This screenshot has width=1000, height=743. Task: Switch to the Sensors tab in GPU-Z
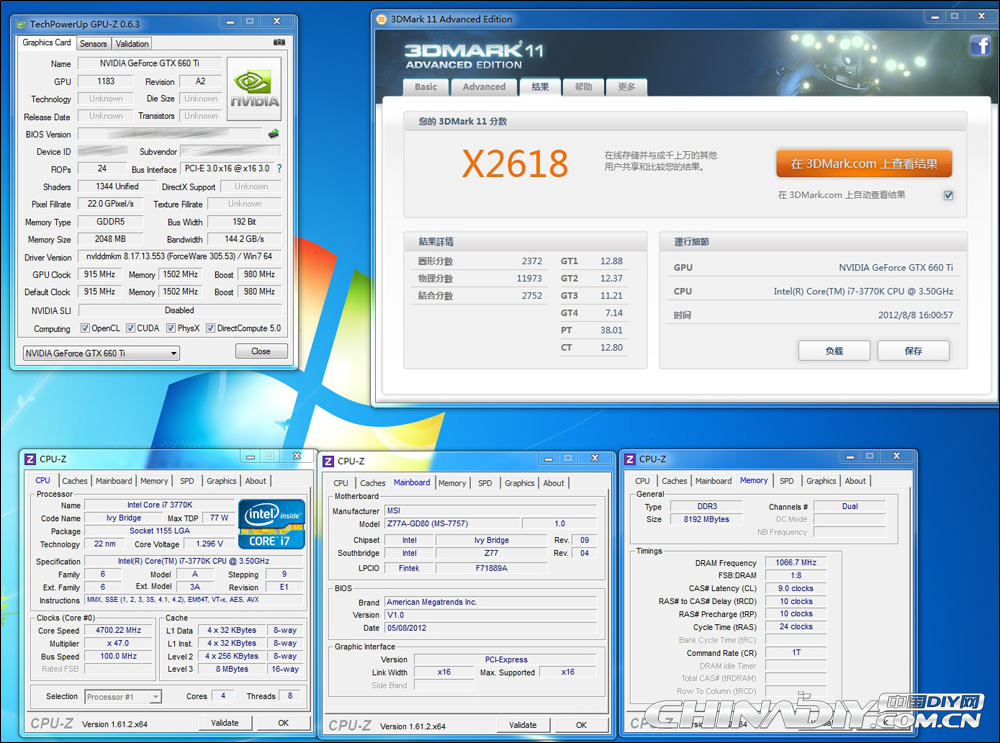pos(93,43)
